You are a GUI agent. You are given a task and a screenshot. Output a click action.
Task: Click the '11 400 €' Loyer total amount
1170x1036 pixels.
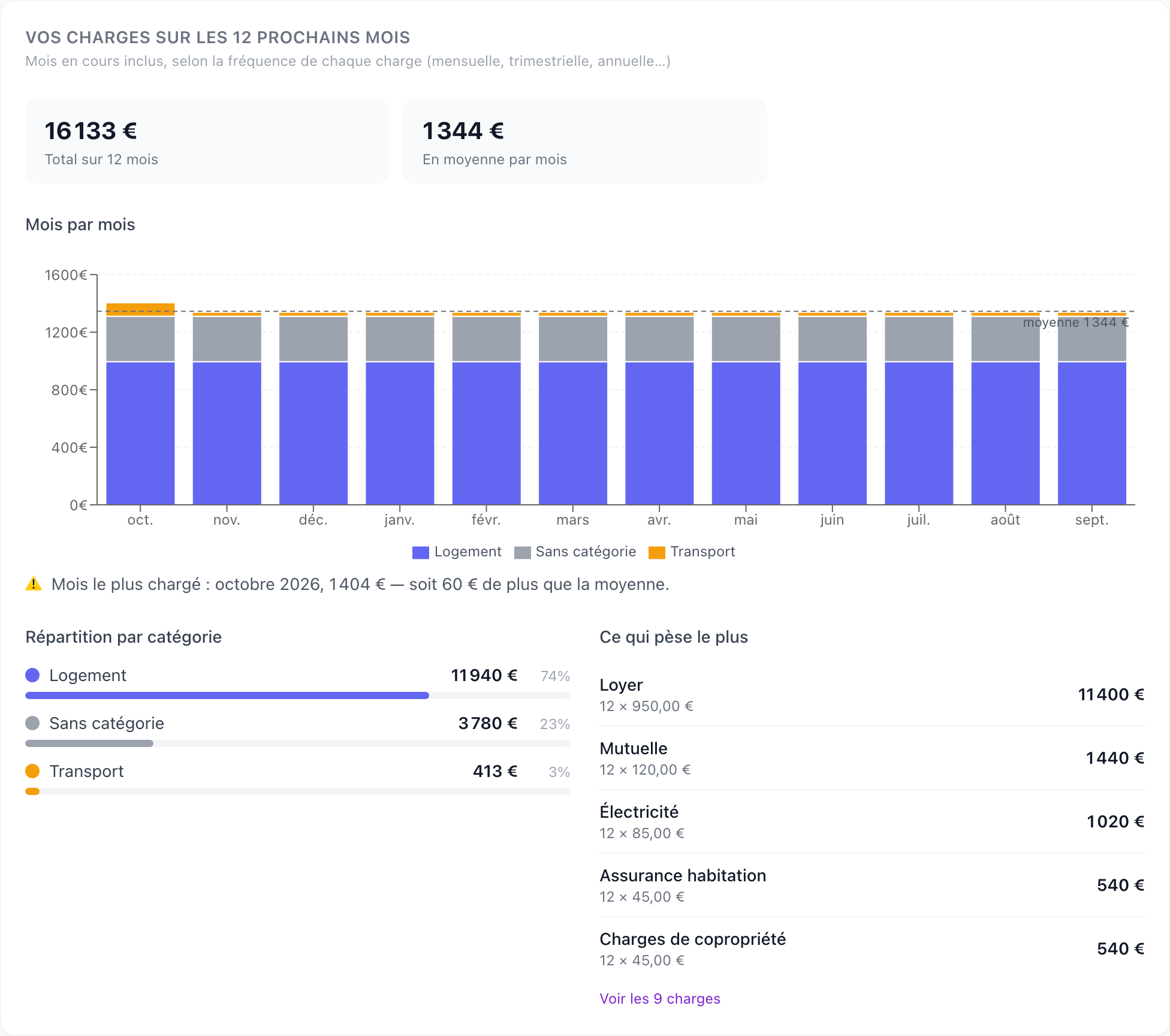pyautogui.click(x=1111, y=694)
